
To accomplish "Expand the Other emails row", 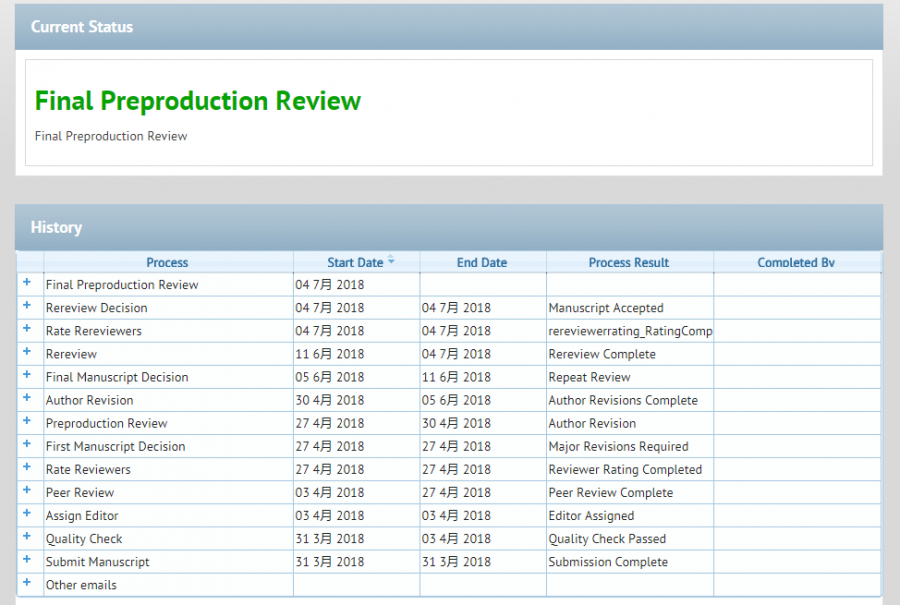I will (27, 583).
